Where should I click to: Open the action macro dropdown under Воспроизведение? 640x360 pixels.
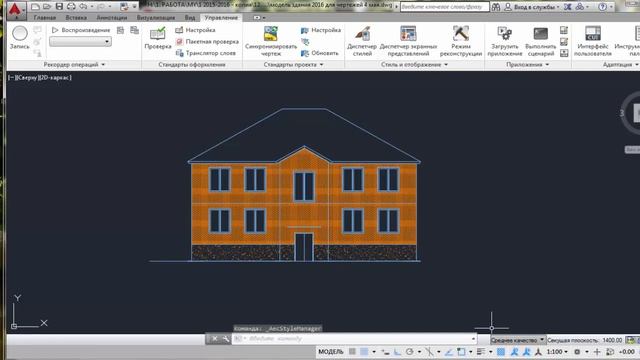[x=80, y=42]
